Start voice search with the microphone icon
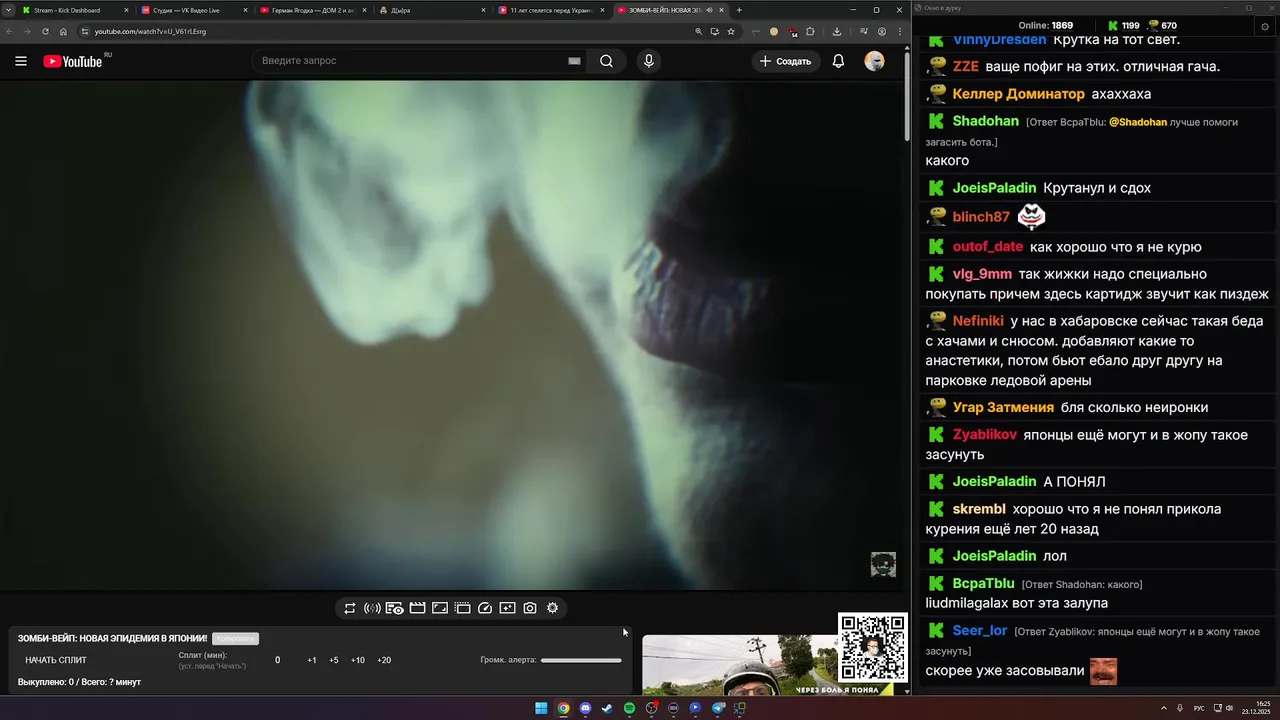The image size is (1280, 720). click(649, 61)
